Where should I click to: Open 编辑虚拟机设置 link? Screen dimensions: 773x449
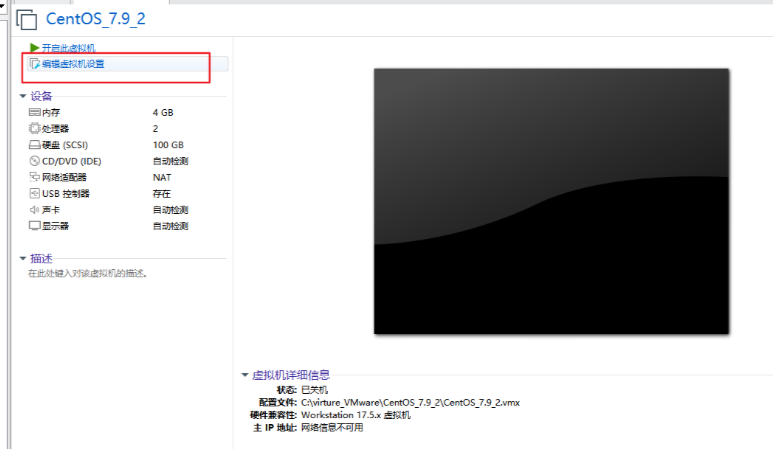pyautogui.click(x=73, y=64)
